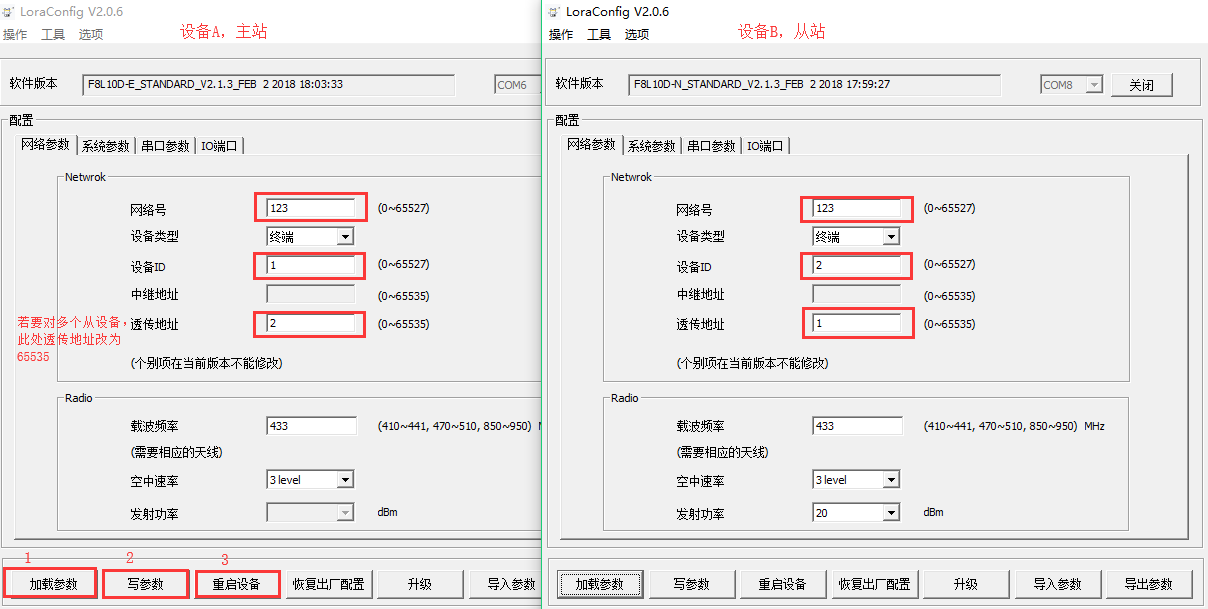Click 导出参数 button in Device B window
1208x609 pixels.
point(1148,584)
